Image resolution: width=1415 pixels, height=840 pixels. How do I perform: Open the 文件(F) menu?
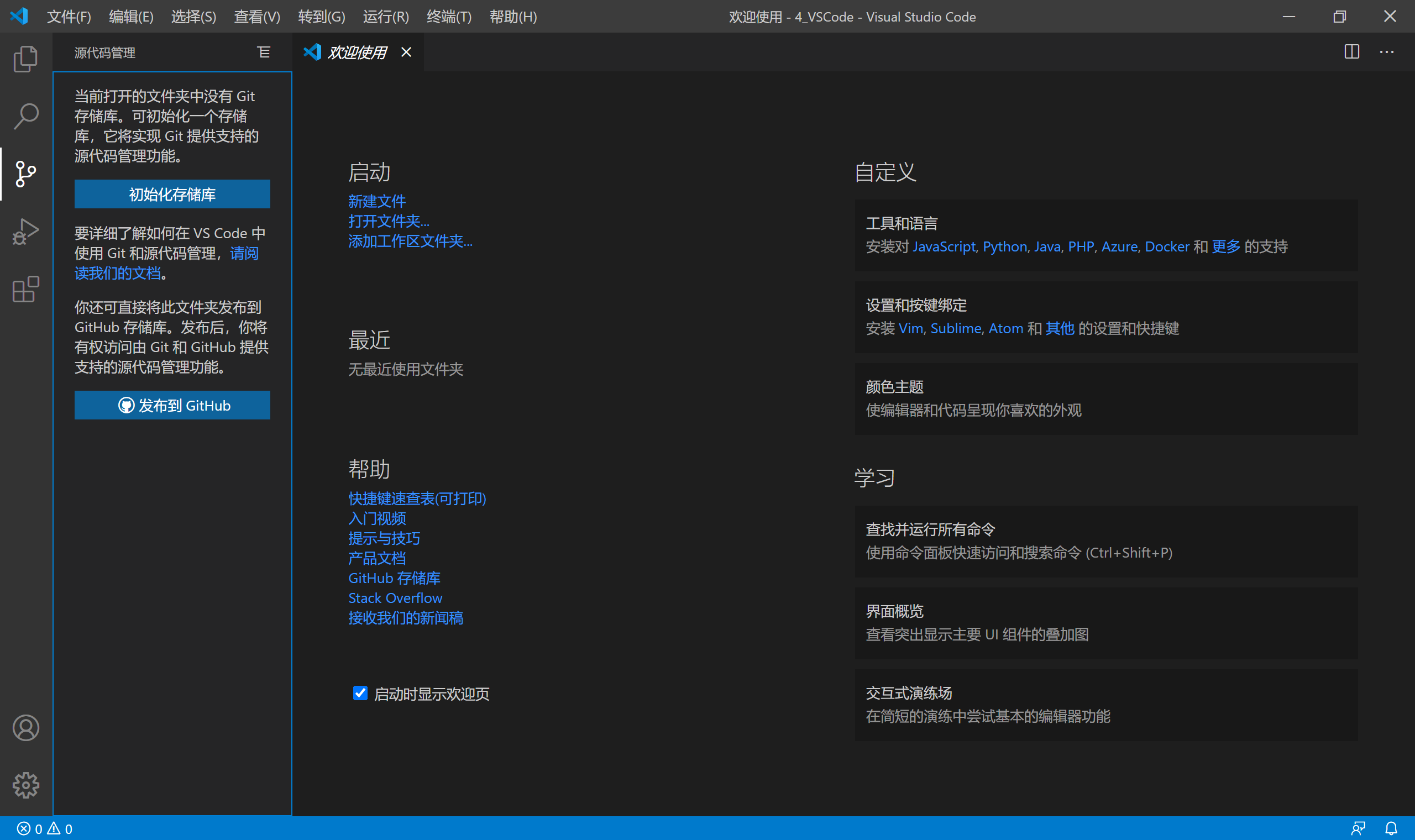coord(69,17)
